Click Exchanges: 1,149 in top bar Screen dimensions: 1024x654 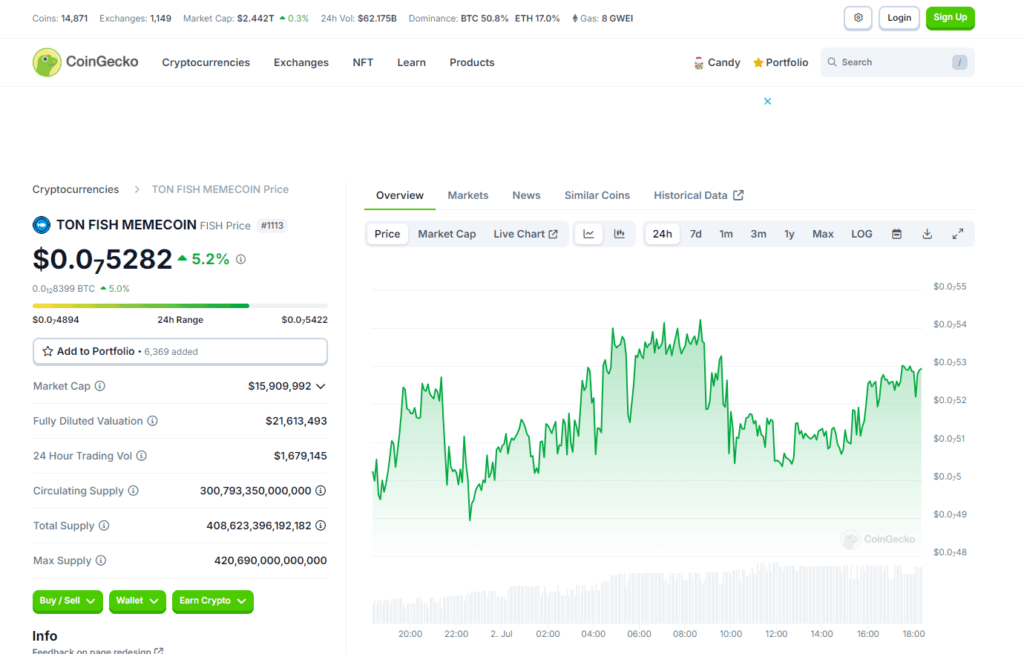pyautogui.click(x=135, y=18)
